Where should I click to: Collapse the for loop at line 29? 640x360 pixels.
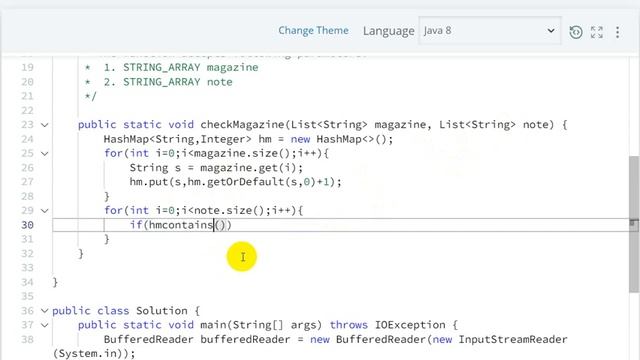(x=44, y=211)
